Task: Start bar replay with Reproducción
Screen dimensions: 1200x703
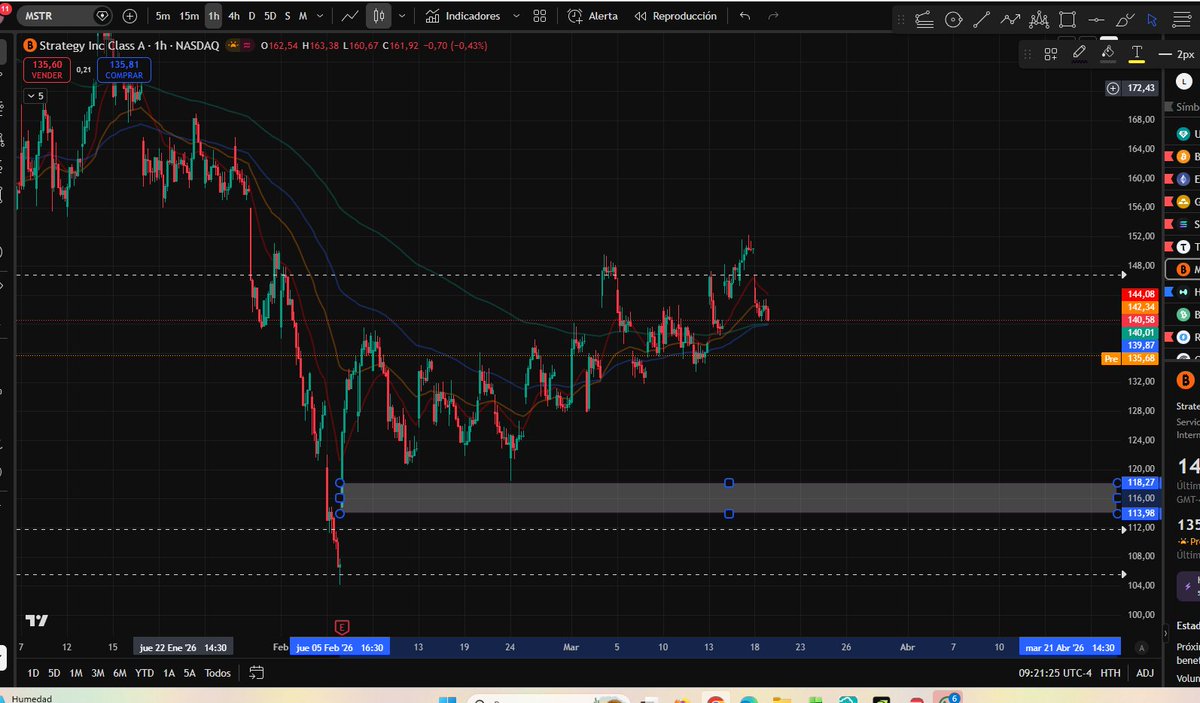Action: [675, 16]
